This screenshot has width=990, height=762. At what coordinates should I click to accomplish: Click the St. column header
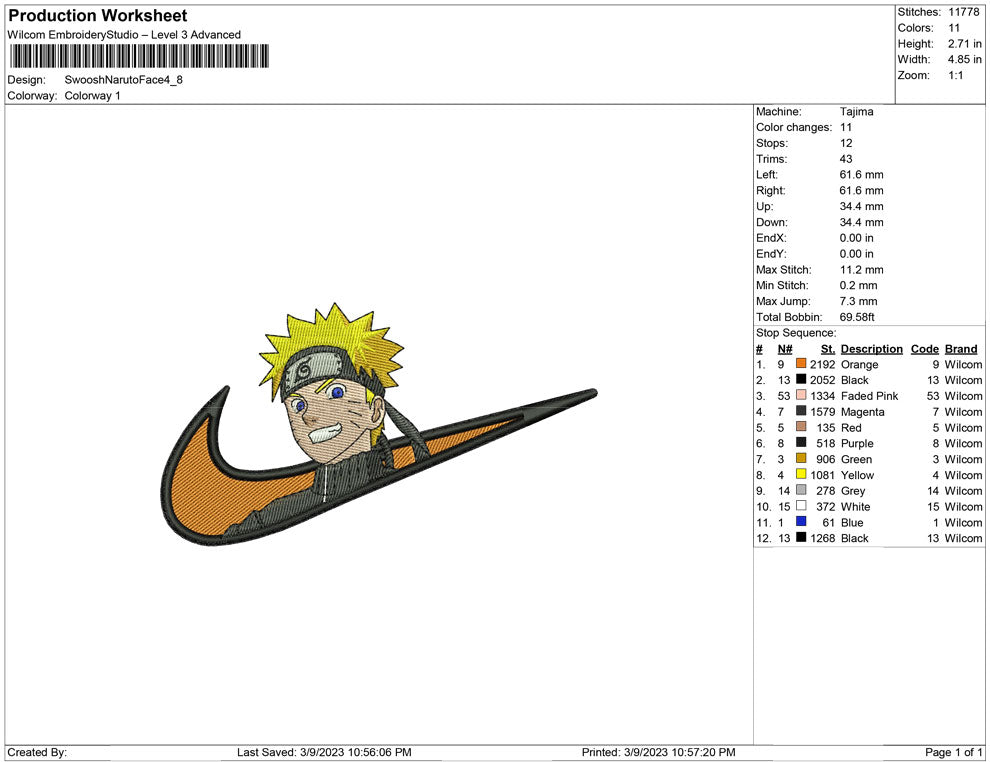point(828,348)
